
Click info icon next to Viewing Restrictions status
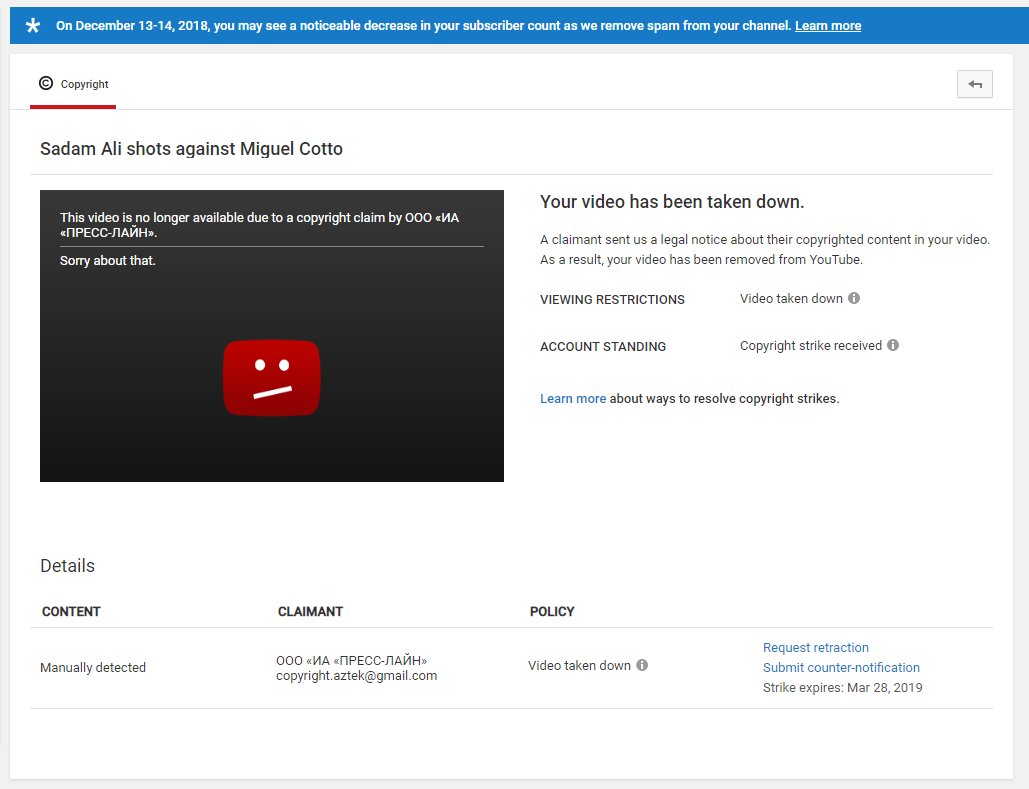[x=854, y=298]
